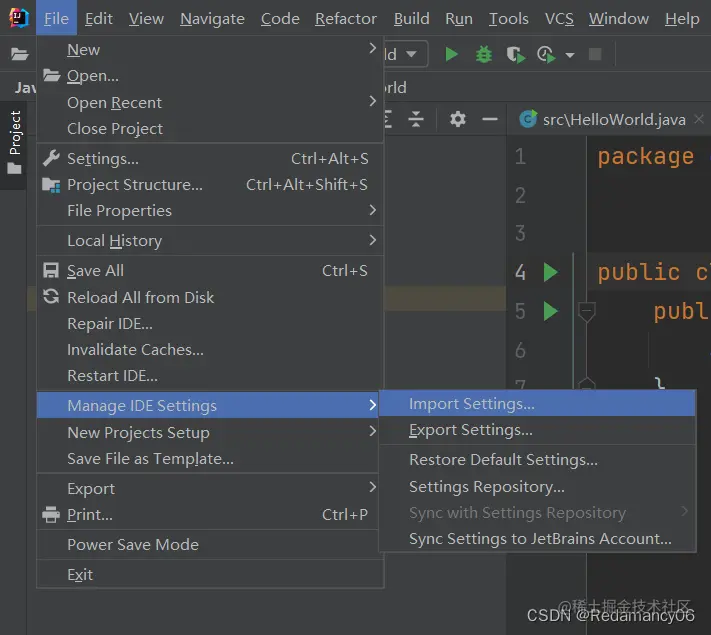Choose Repair IDE...
The height and width of the screenshot is (635, 711).
[210, 324]
